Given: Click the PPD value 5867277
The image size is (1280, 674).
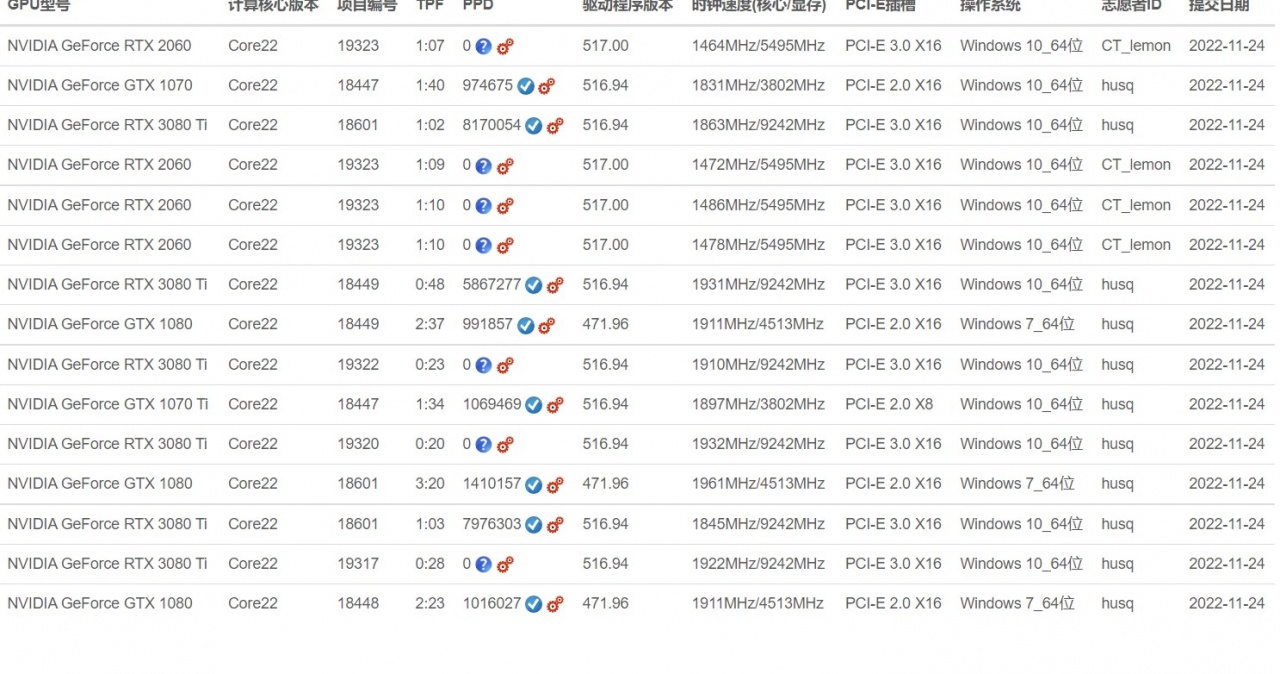Looking at the screenshot, I should pos(492,284).
